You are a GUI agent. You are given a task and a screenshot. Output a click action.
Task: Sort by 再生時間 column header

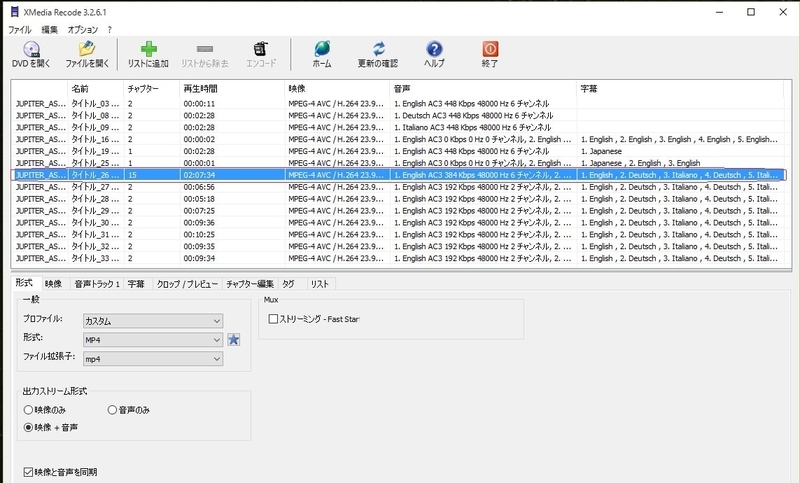[x=232, y=89]
